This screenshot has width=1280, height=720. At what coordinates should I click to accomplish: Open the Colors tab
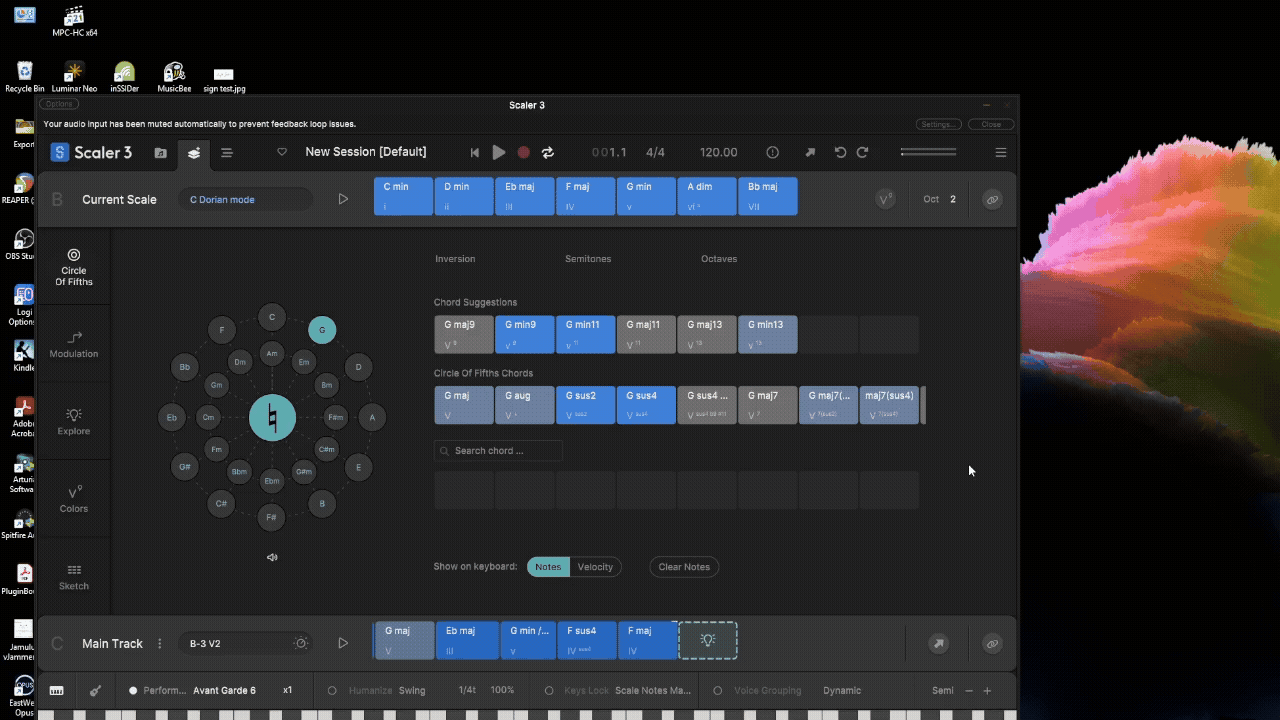[x=74, y=498]
